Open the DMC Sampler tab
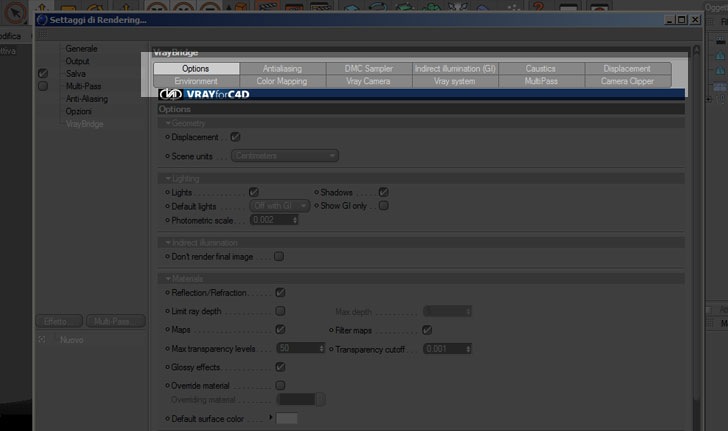This screenshot has width=728, height=431. click(x=369, y=69)
